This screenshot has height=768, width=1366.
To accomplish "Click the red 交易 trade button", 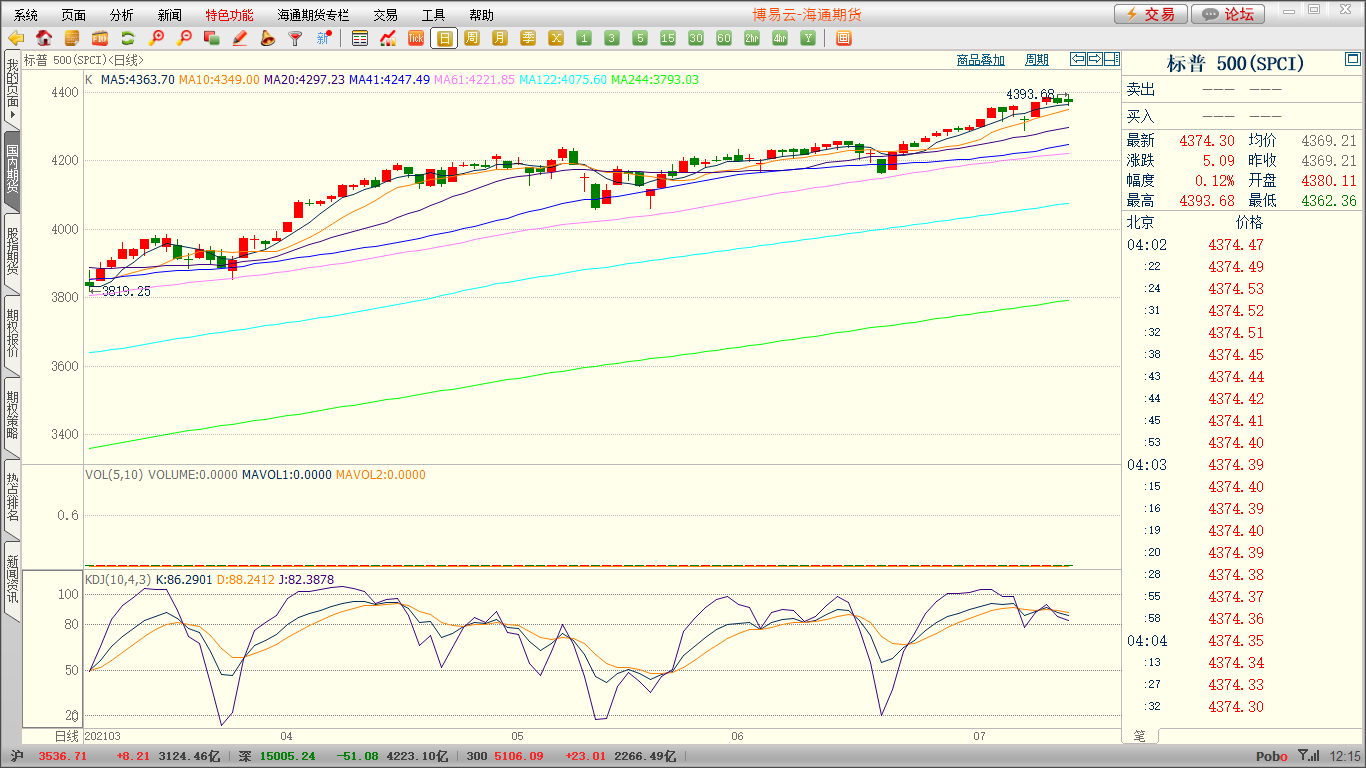I will click(x=1151, y=14).
